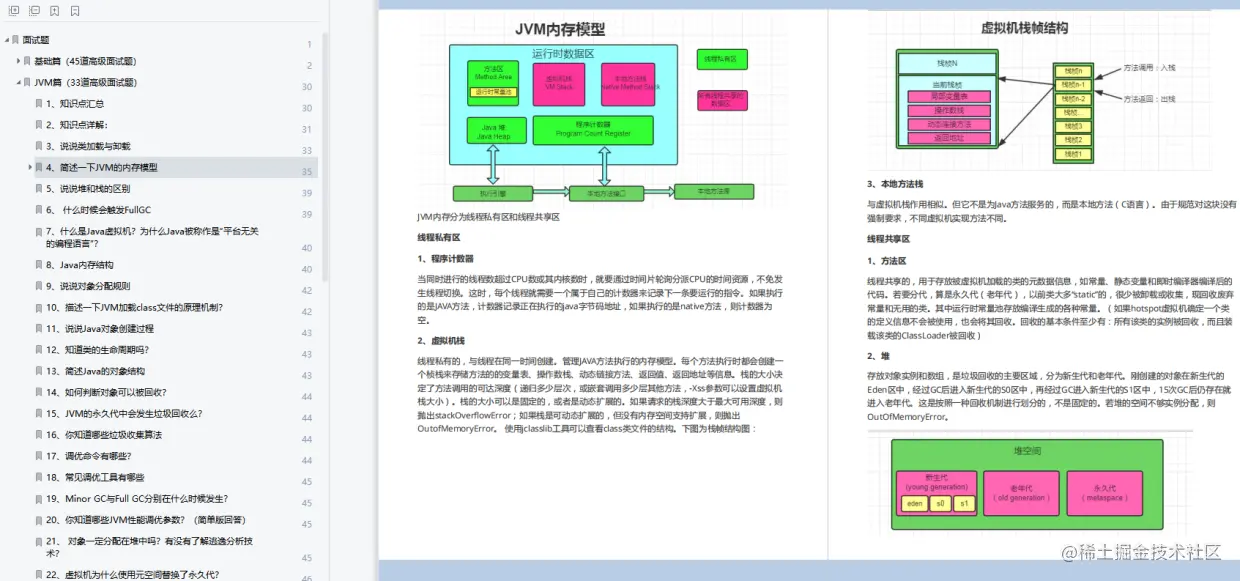This screenshot has width=1240, height=581.
Task: Click the 栈帧N box in stack frame diagram
Action: pyautogui.click(x=946, y=64)
